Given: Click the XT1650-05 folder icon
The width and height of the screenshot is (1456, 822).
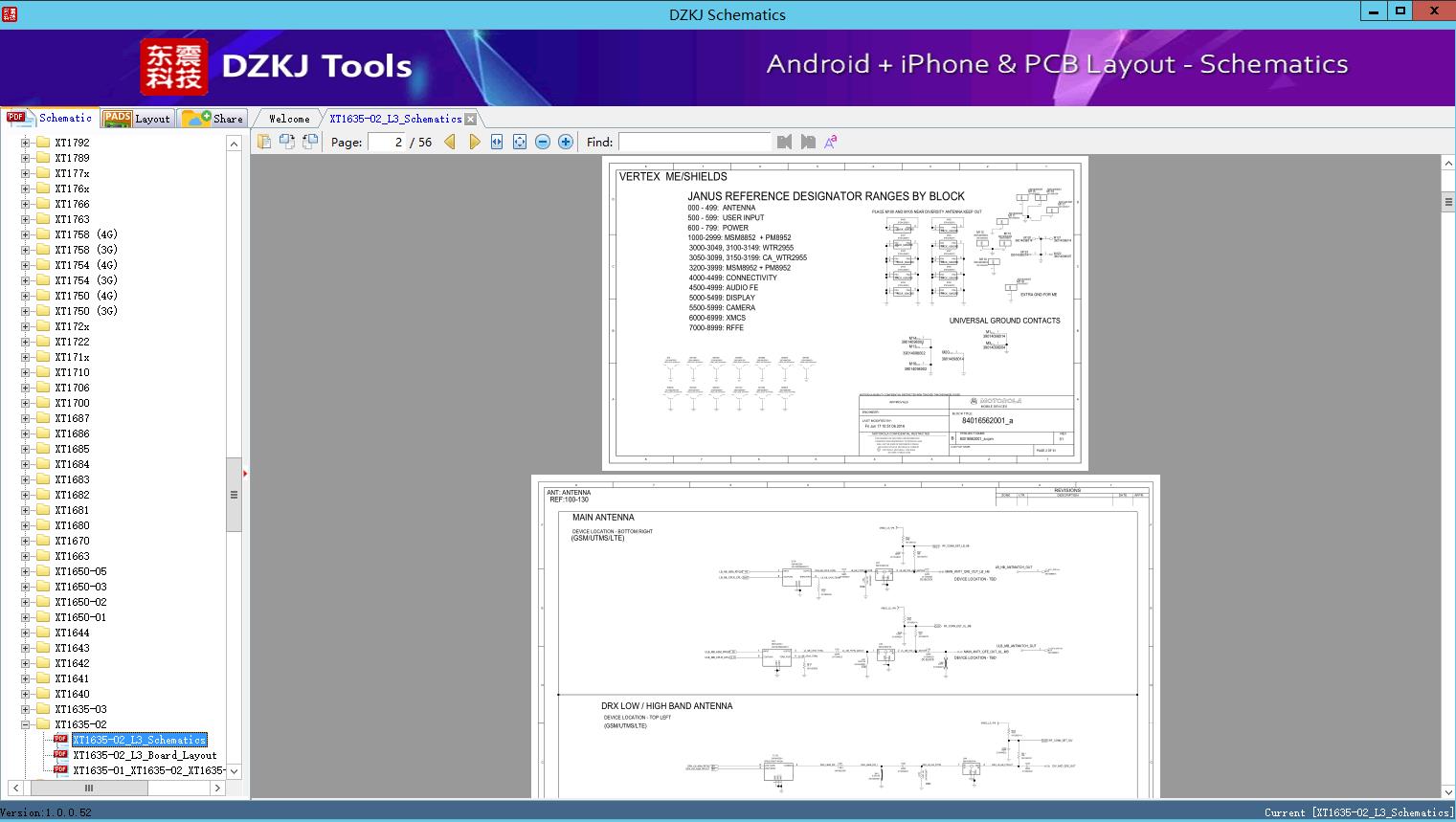Looking at the screenshot, I should click(x=43, y=571).
